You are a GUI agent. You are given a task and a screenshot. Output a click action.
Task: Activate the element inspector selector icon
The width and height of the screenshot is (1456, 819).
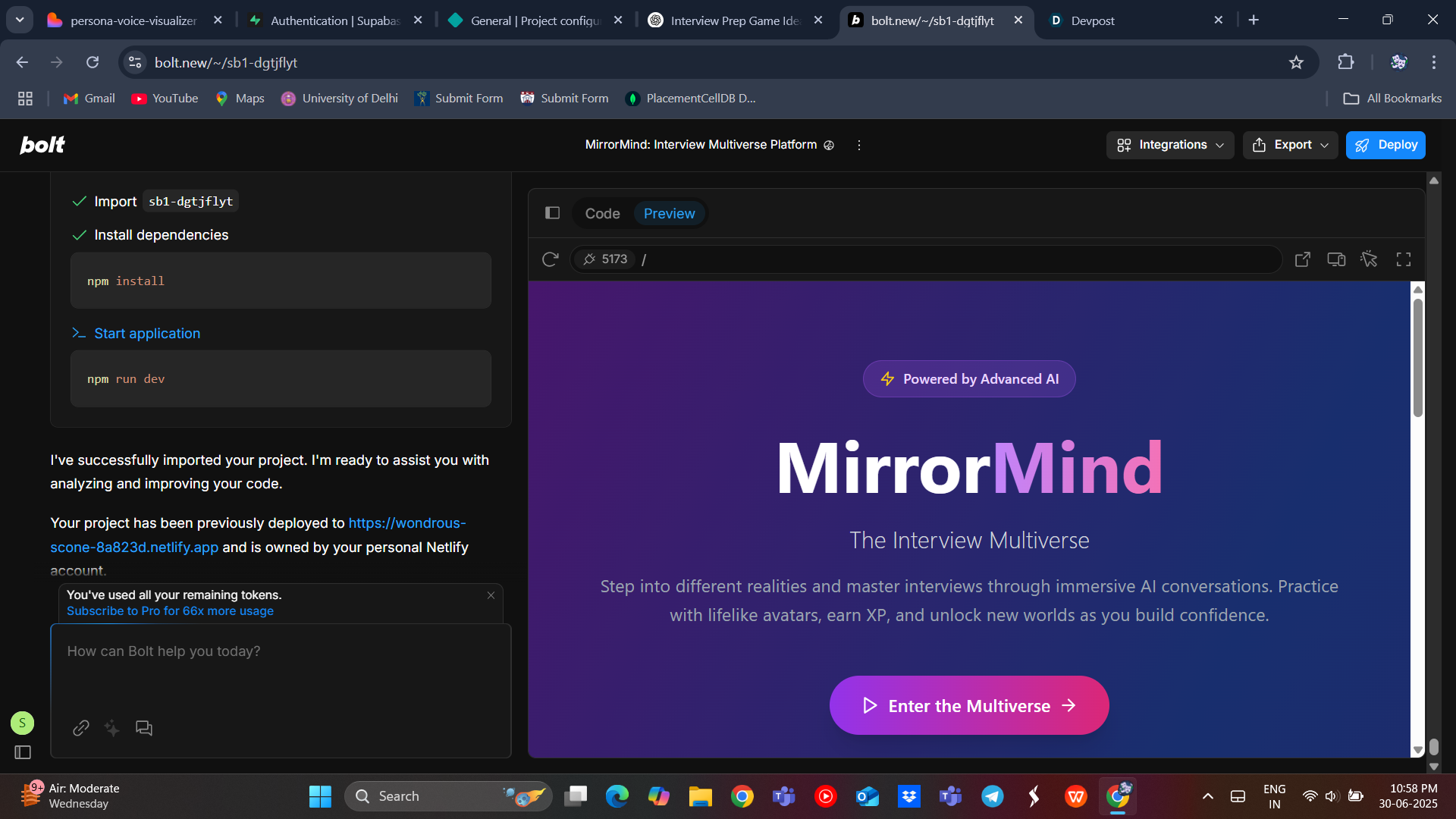coord(1369,259)
